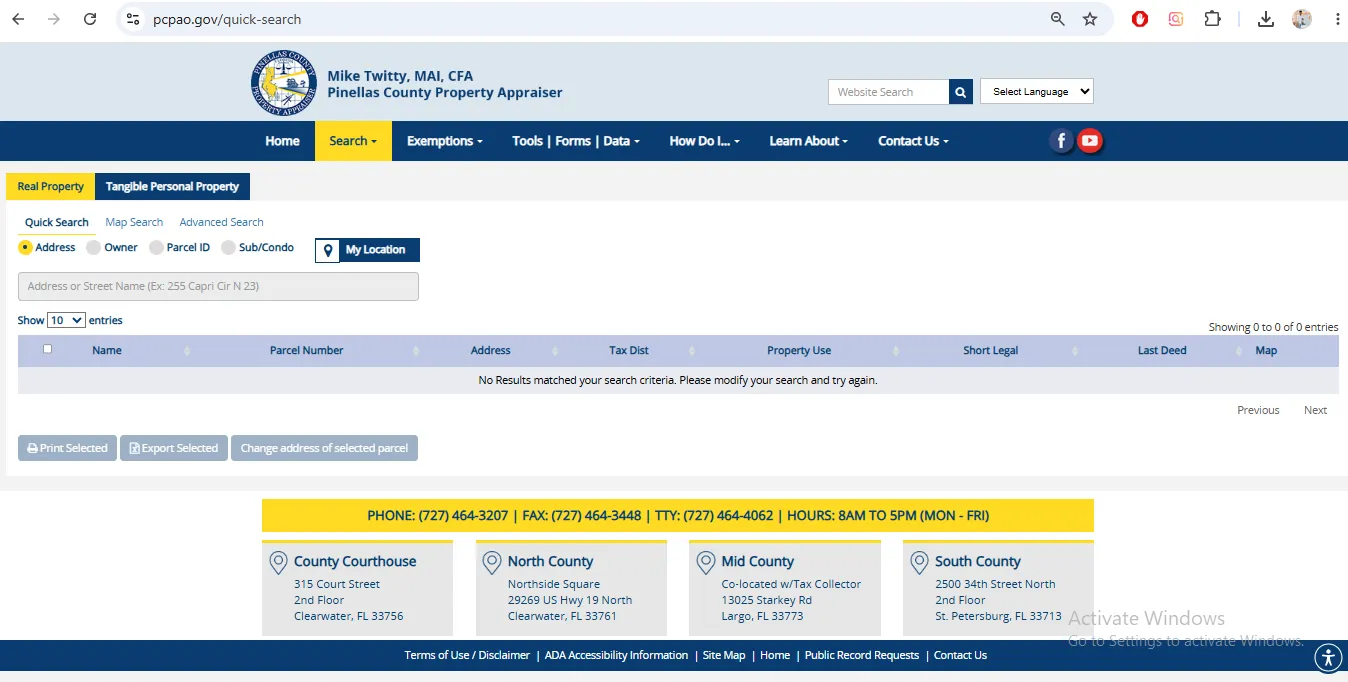Viewport: 1348px width, 682px height.
Task: Click the My Location button
Action: tap(367, 250)
